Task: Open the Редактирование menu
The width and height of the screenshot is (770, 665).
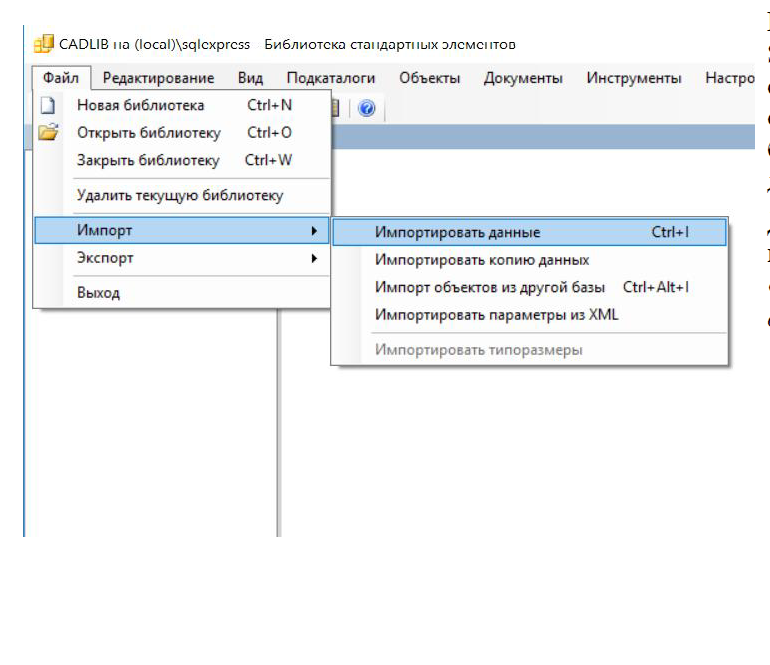Action: coord(159,78)
